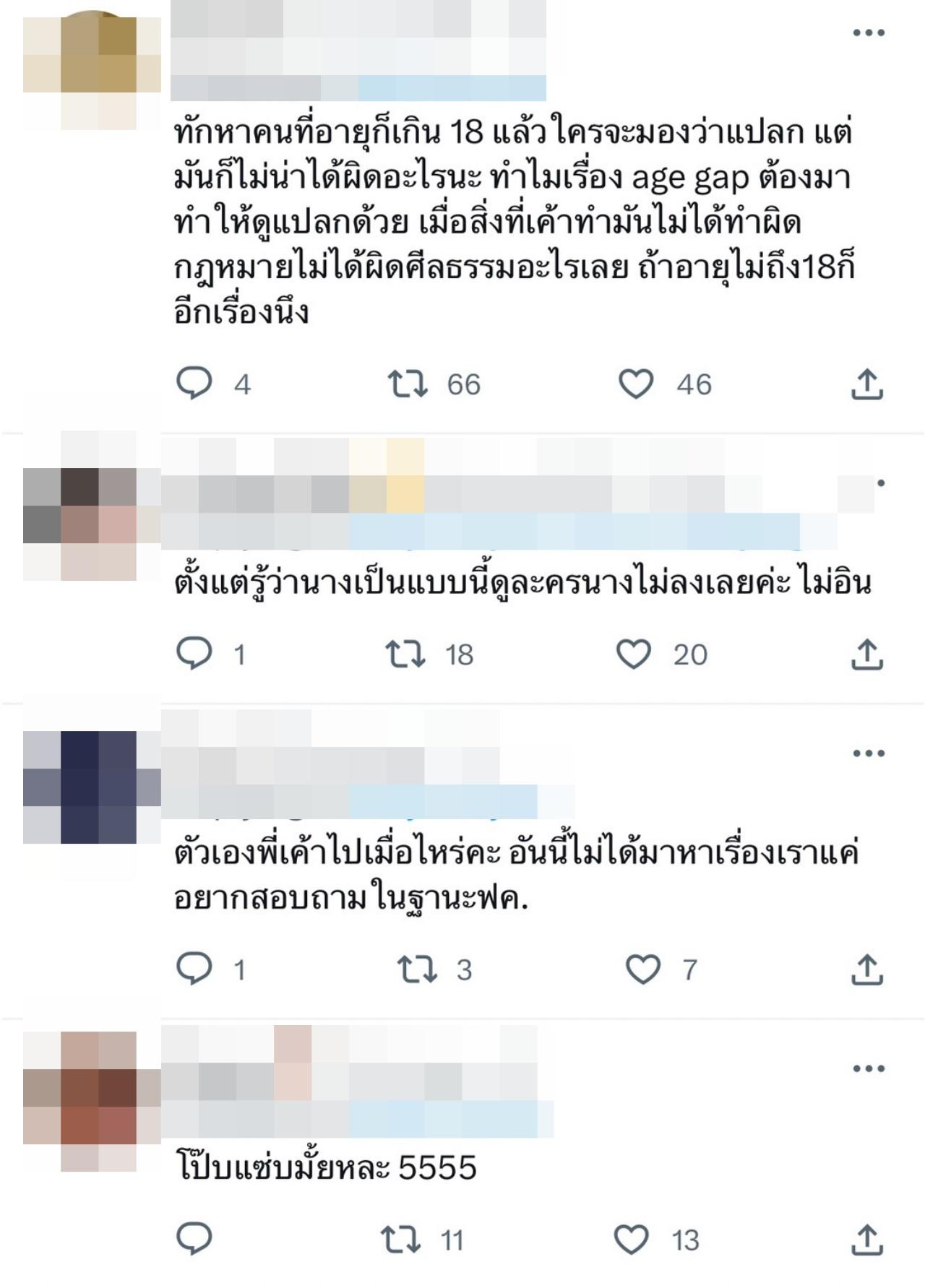The height and width of the screenshot is (1288, 925).
Task: Like the tweet with 20 likes
Action: (x=634, y=654)
